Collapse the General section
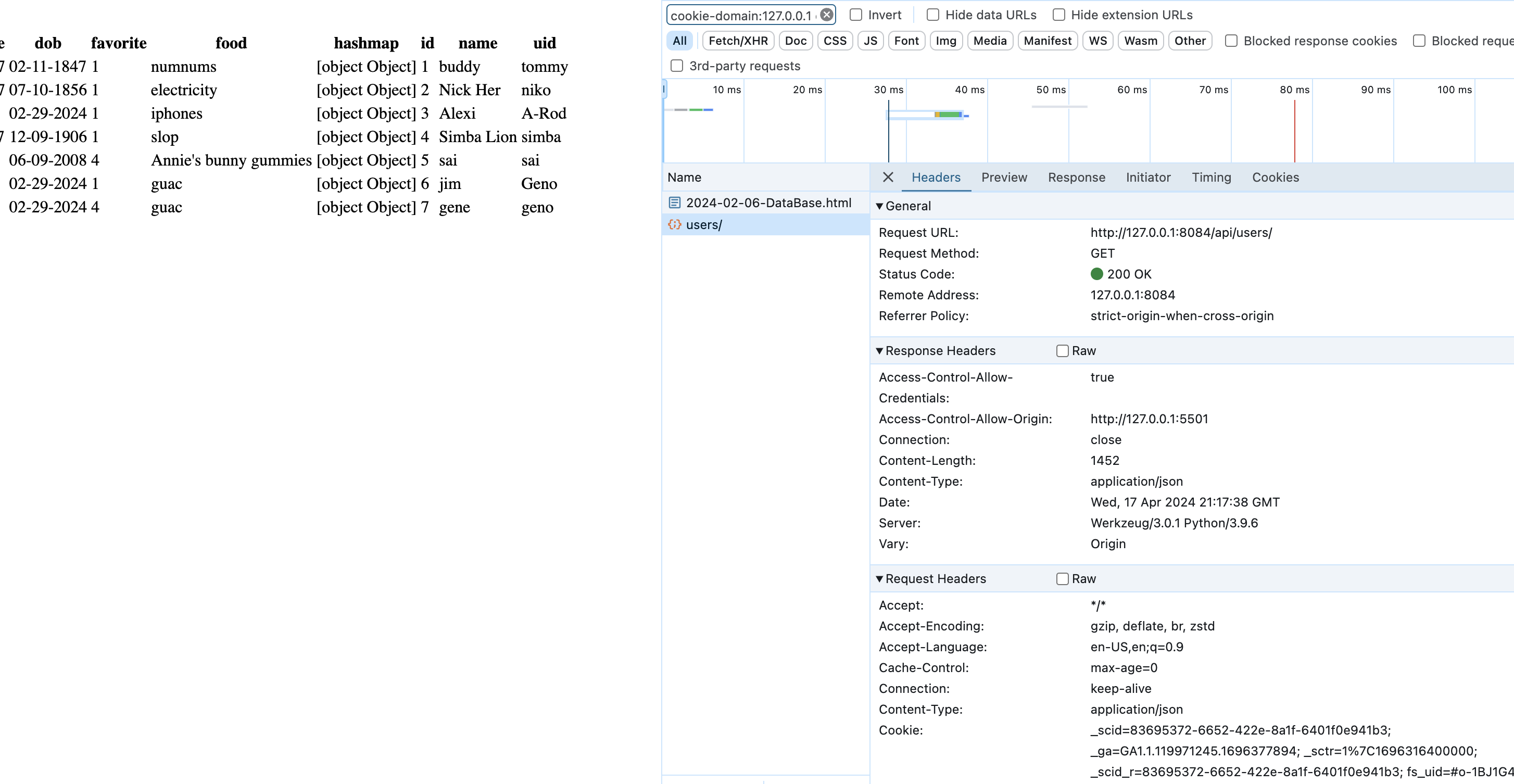This screenshot has width=1514, height=784. (879, 206)
